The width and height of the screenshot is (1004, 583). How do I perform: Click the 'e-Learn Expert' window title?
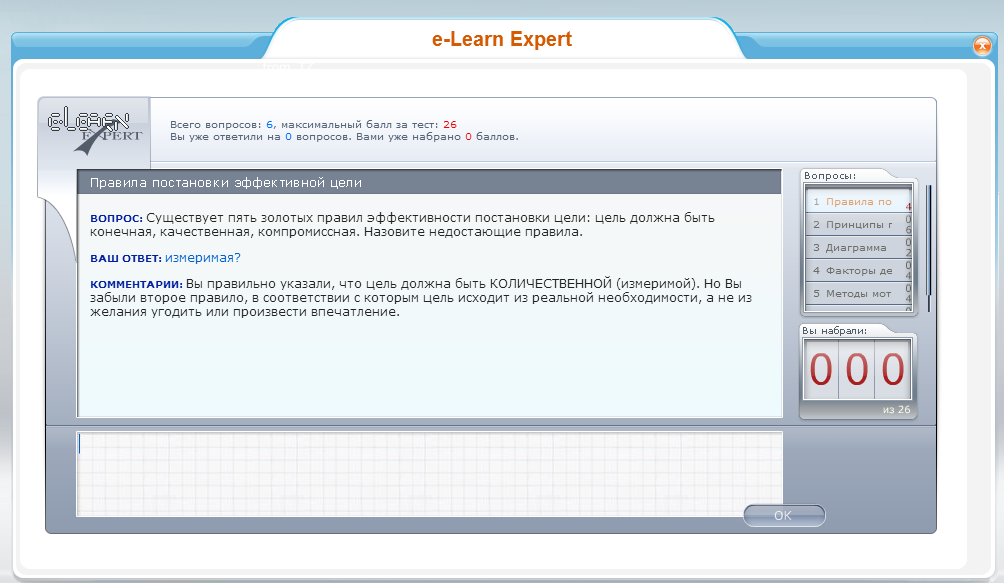pos(502,39)
